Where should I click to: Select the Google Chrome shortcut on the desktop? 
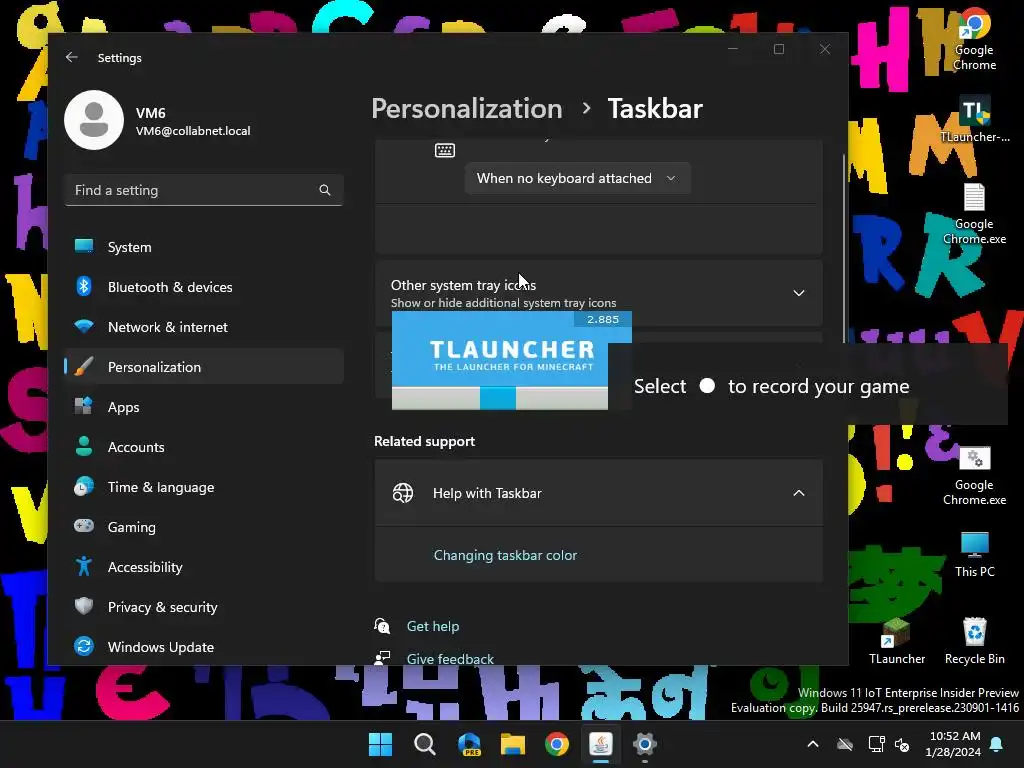point(974,40)
